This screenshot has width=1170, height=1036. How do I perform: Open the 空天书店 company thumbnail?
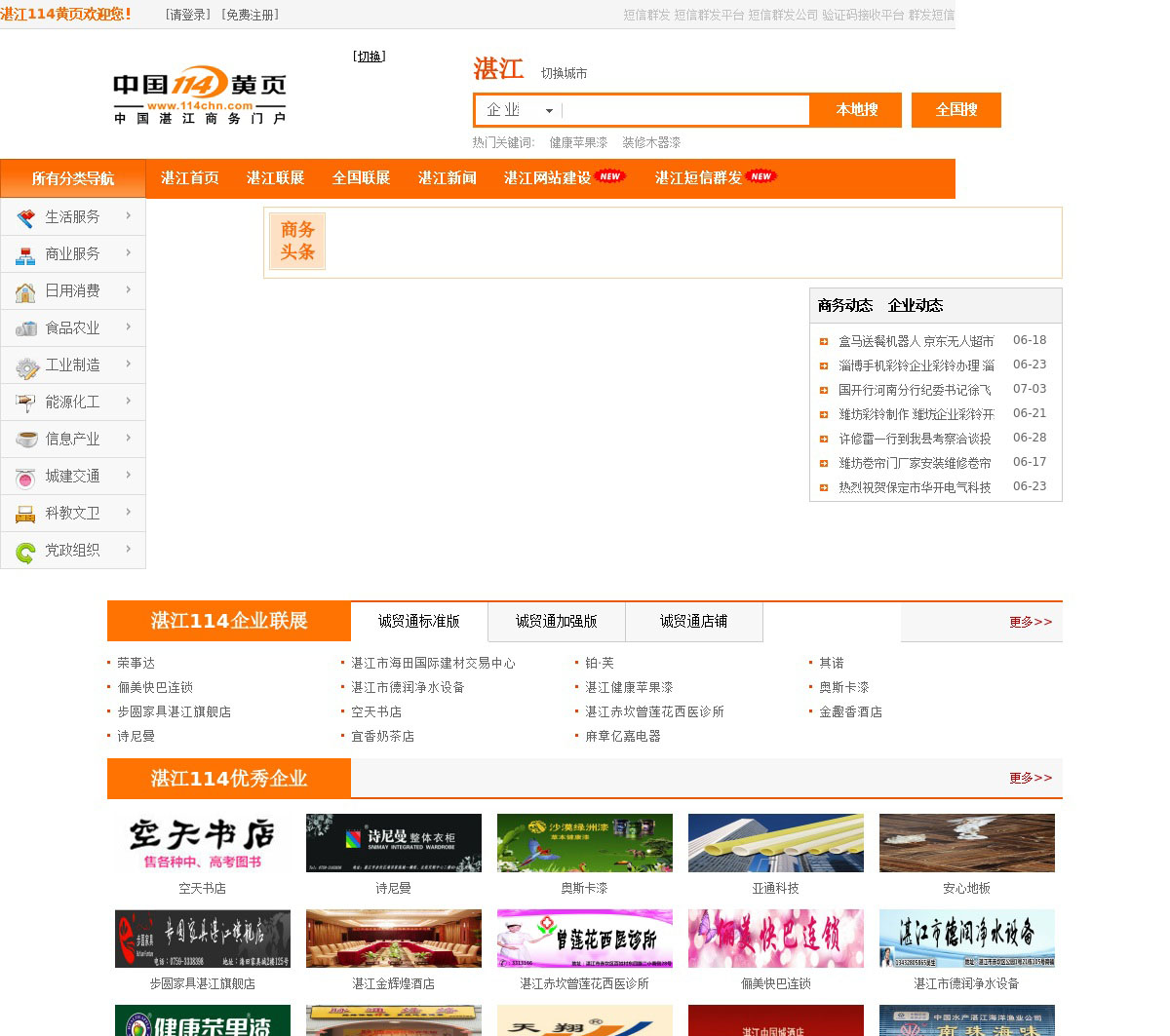(203, 843)
